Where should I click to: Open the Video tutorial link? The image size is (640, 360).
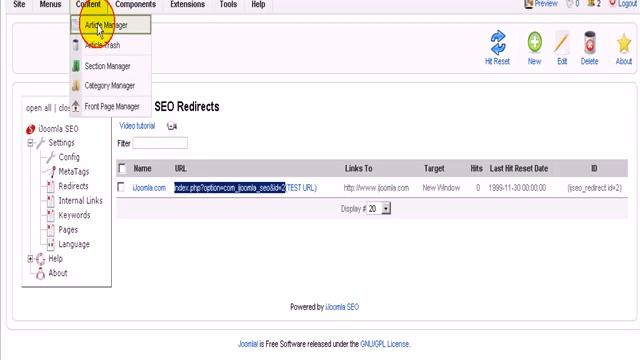tap(137, 126)
